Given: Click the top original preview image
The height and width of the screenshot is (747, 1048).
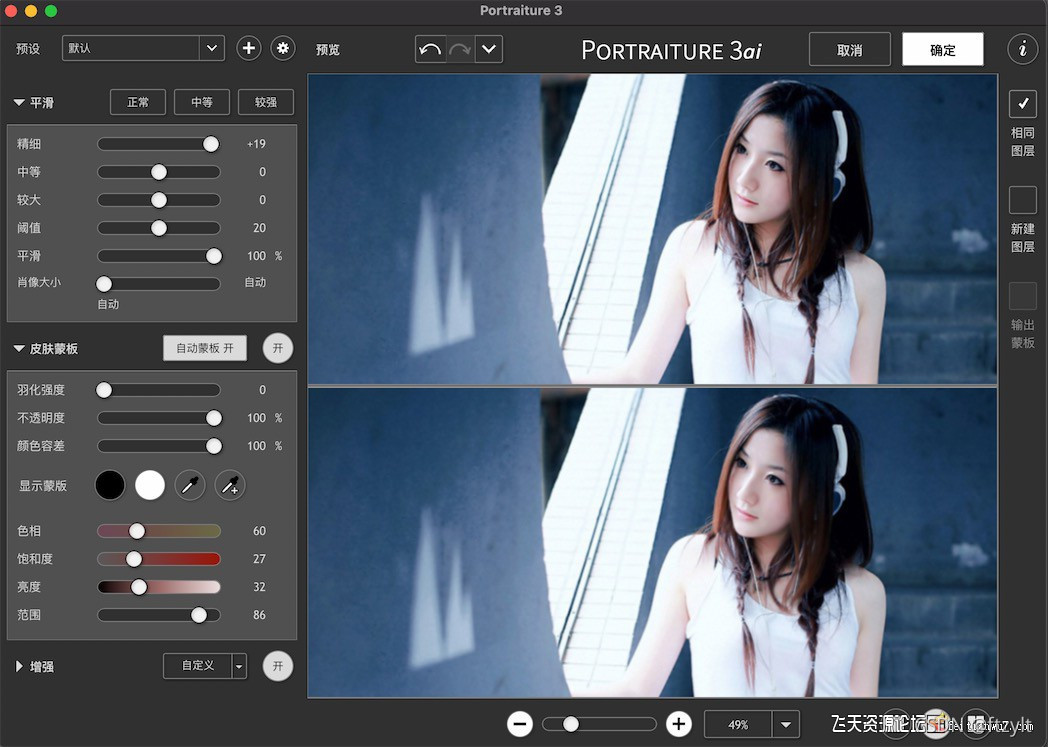Looking at the screenshot, I should pos(652,229).
